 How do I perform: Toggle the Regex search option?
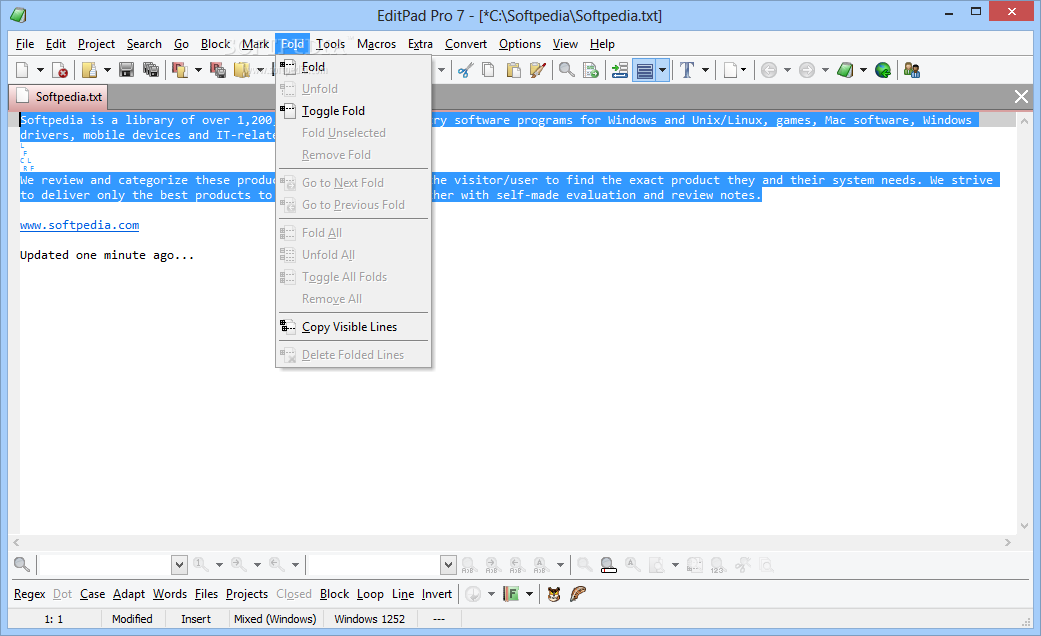(30, 594)
